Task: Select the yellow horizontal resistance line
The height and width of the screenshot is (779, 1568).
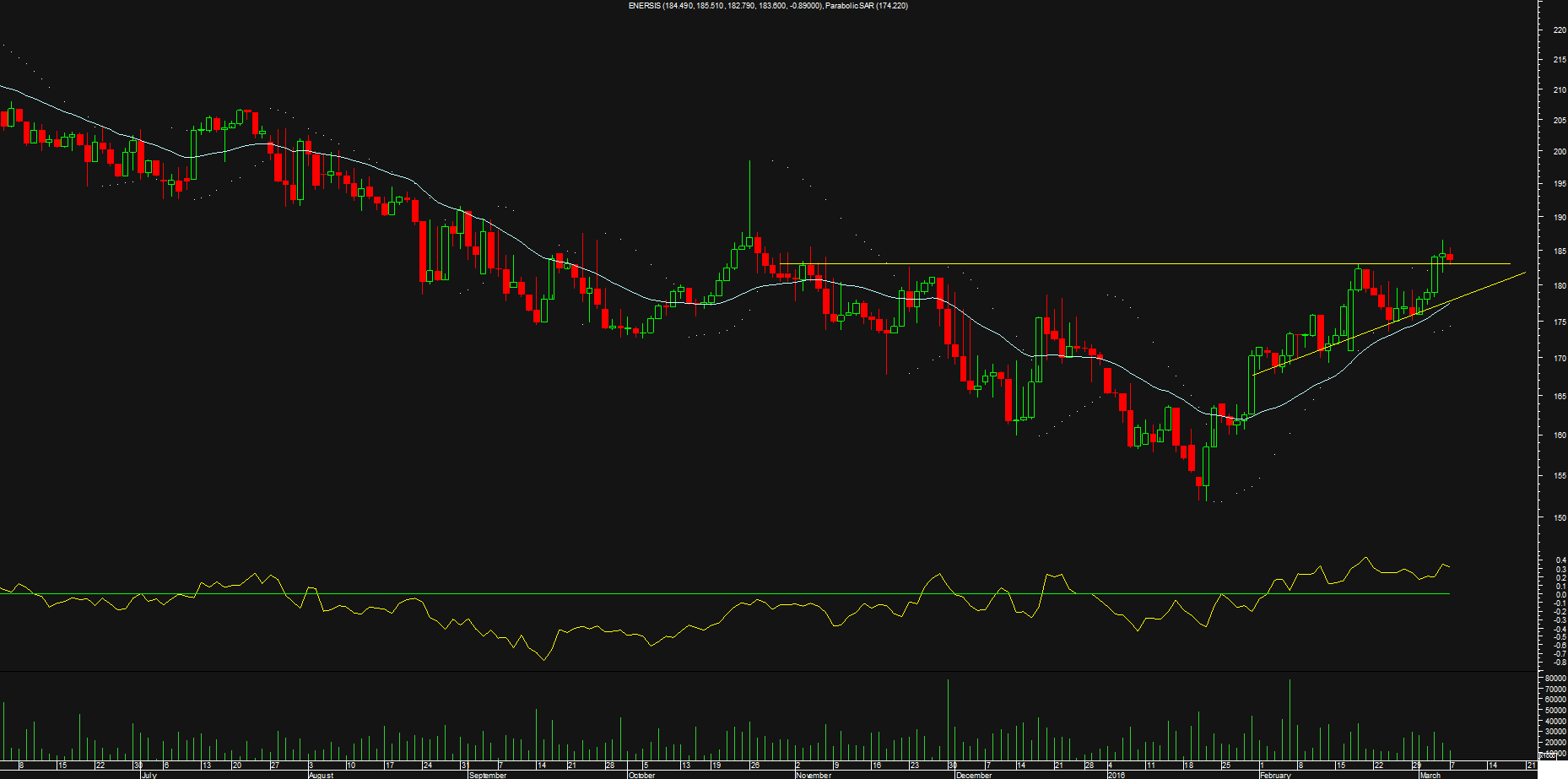Action: coord(1097,264)
